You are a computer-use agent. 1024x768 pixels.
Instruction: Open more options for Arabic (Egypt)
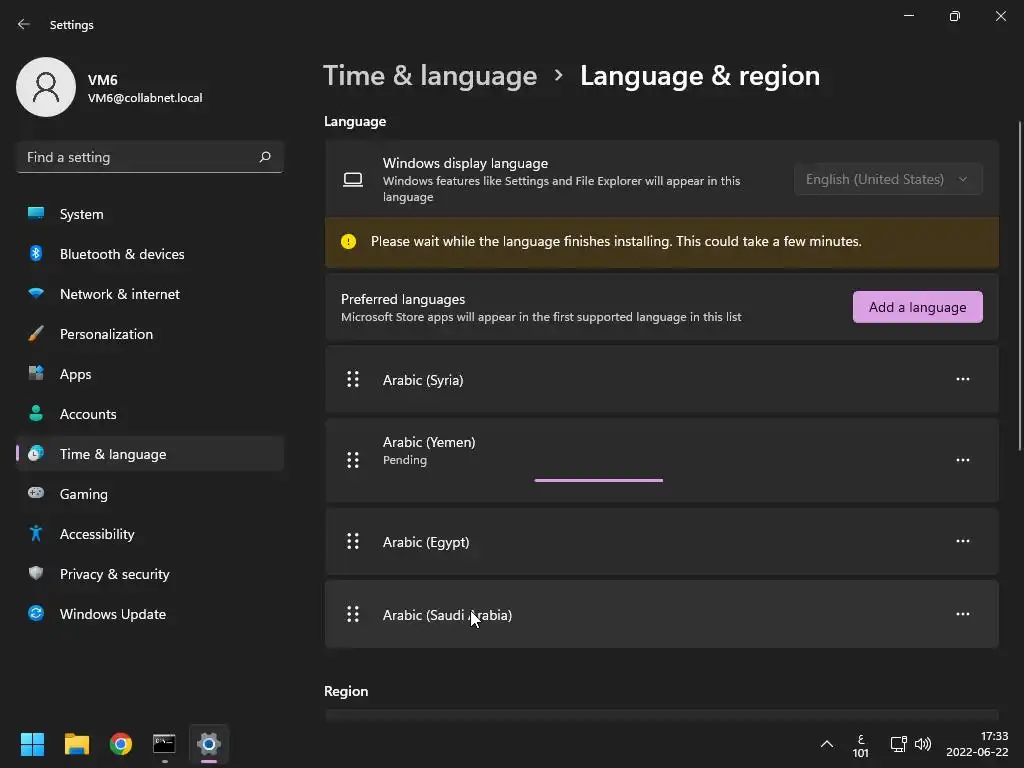(962, 541)
